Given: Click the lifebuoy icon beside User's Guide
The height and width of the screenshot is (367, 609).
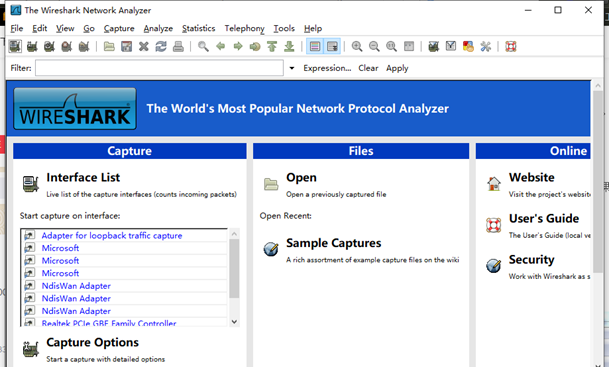Looking at the screenshot, I should [x=494, y=225].
